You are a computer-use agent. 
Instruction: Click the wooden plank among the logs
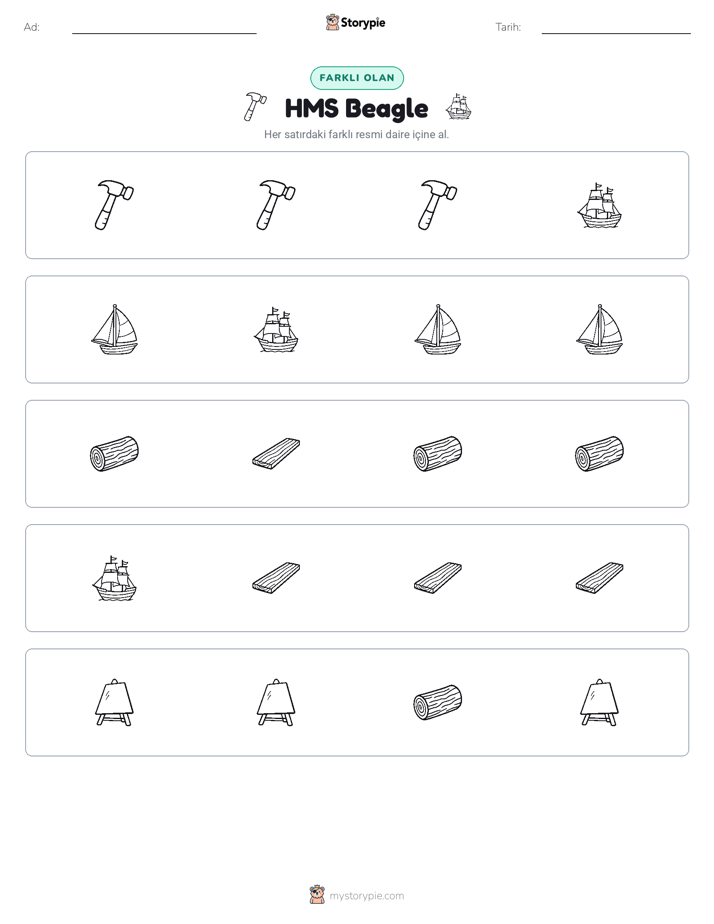[x=276, y=454]
